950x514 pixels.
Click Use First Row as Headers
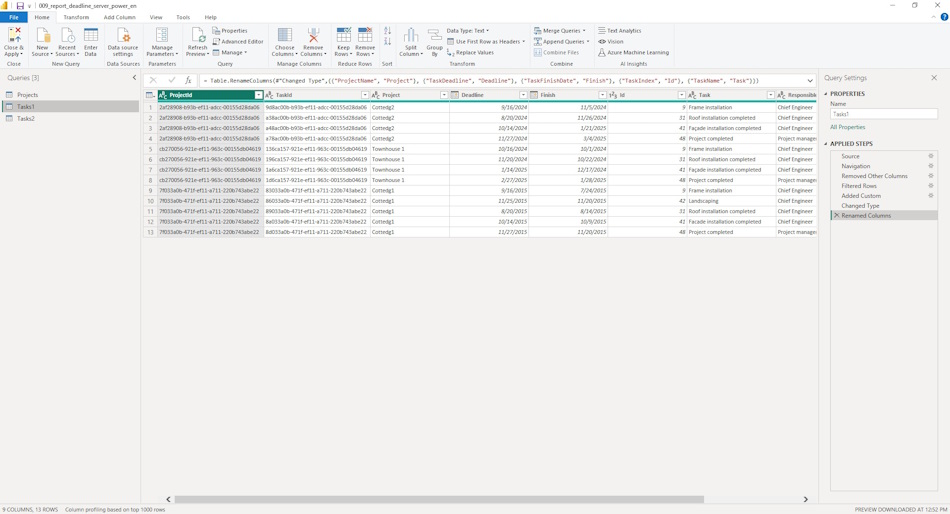pyautogui.click(x=486, y=42)
